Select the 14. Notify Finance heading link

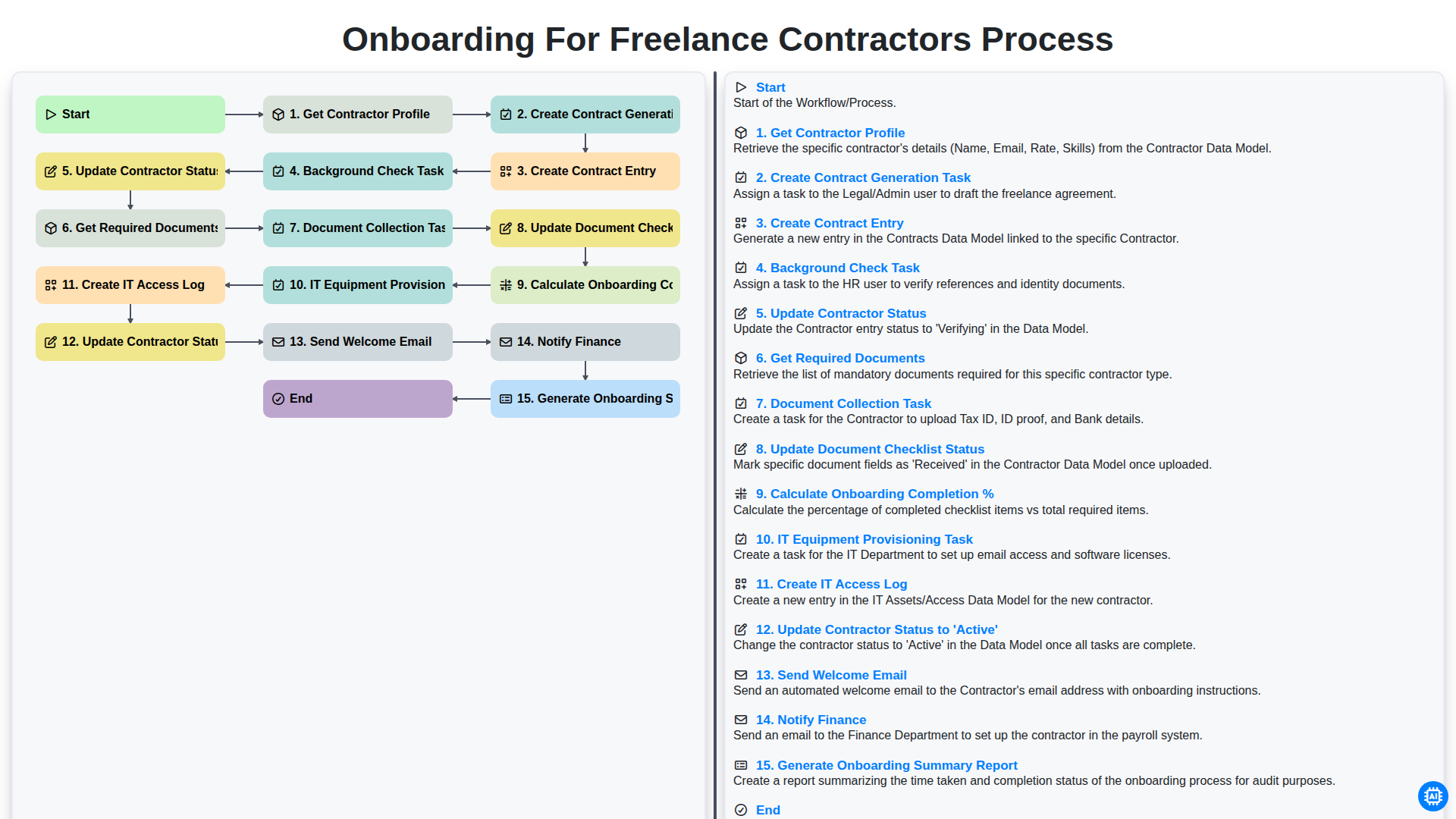pyautogui.click(x=811, y=720)
